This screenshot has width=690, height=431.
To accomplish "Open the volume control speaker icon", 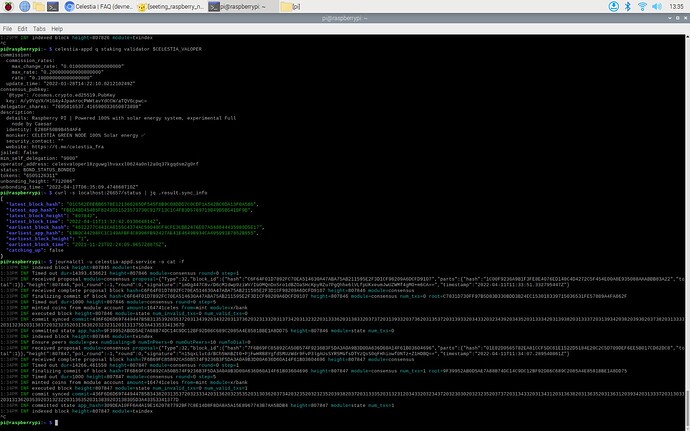I will [x=657, y=6].
